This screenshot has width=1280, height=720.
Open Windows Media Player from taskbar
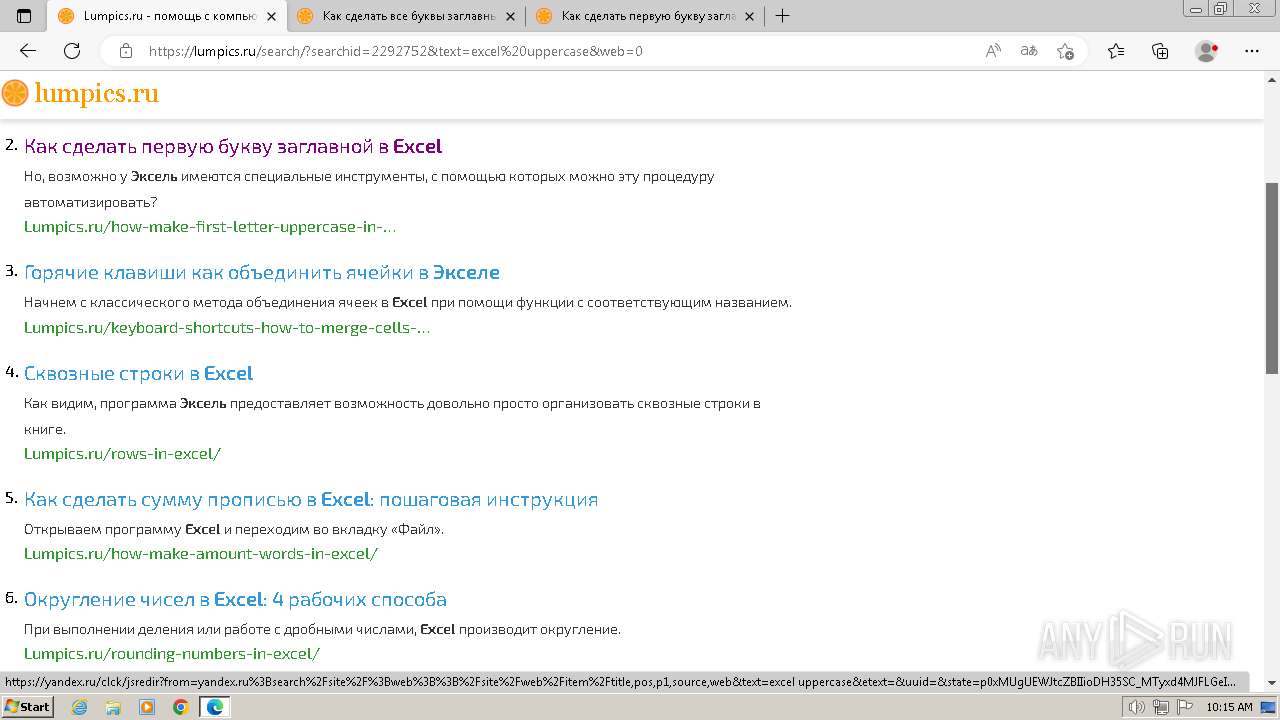click(147, 707)
